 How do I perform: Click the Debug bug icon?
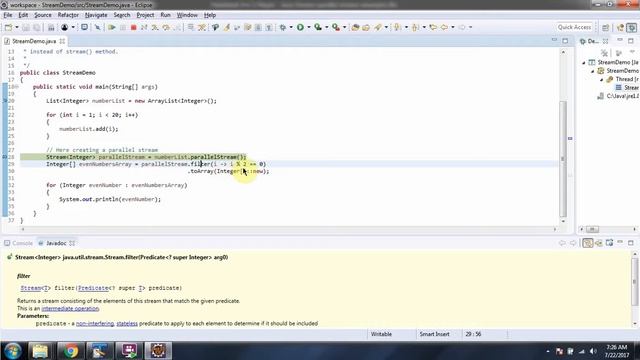tap(282, 27)
